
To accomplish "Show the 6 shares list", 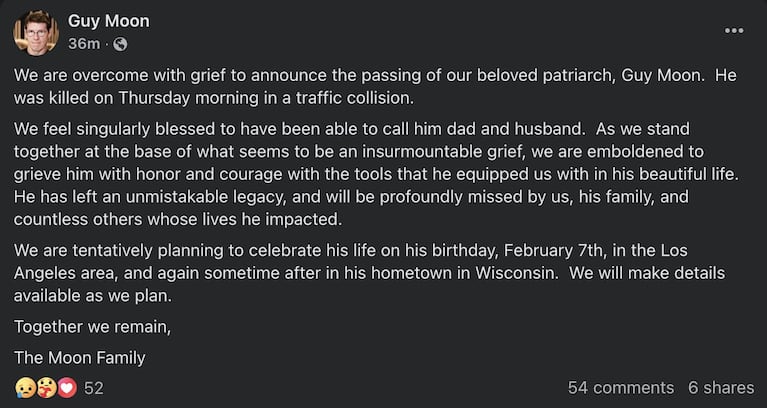I will [x=721, y=387].
